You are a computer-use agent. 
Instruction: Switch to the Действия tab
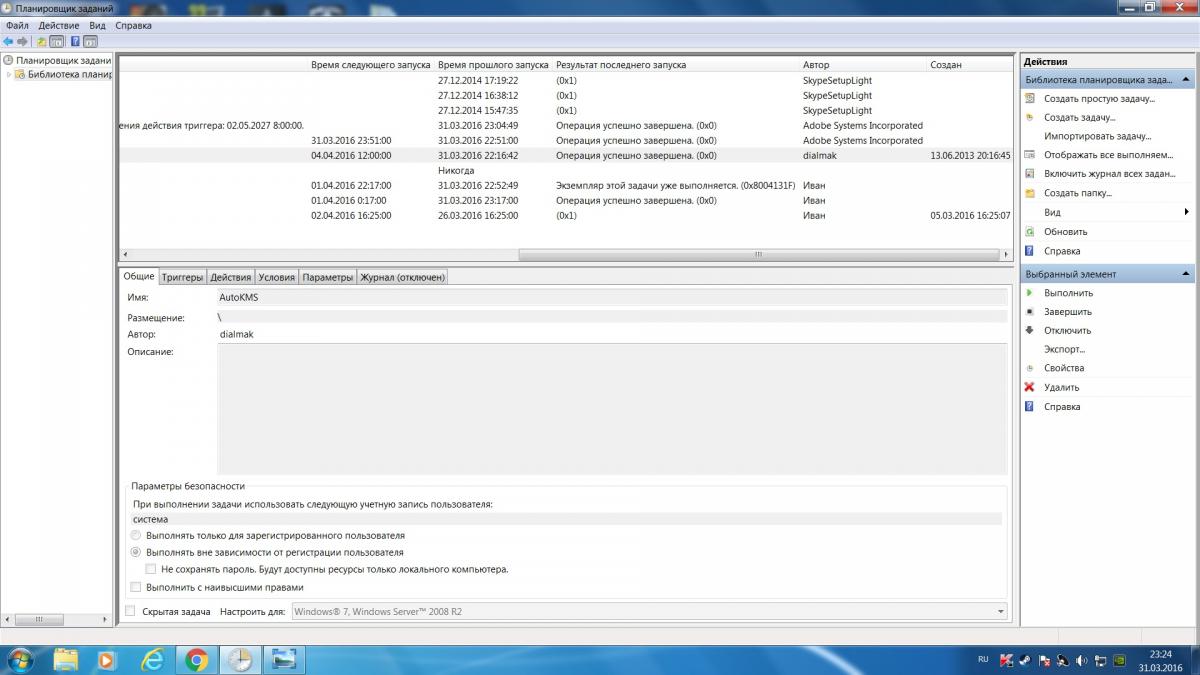[230, 277]
